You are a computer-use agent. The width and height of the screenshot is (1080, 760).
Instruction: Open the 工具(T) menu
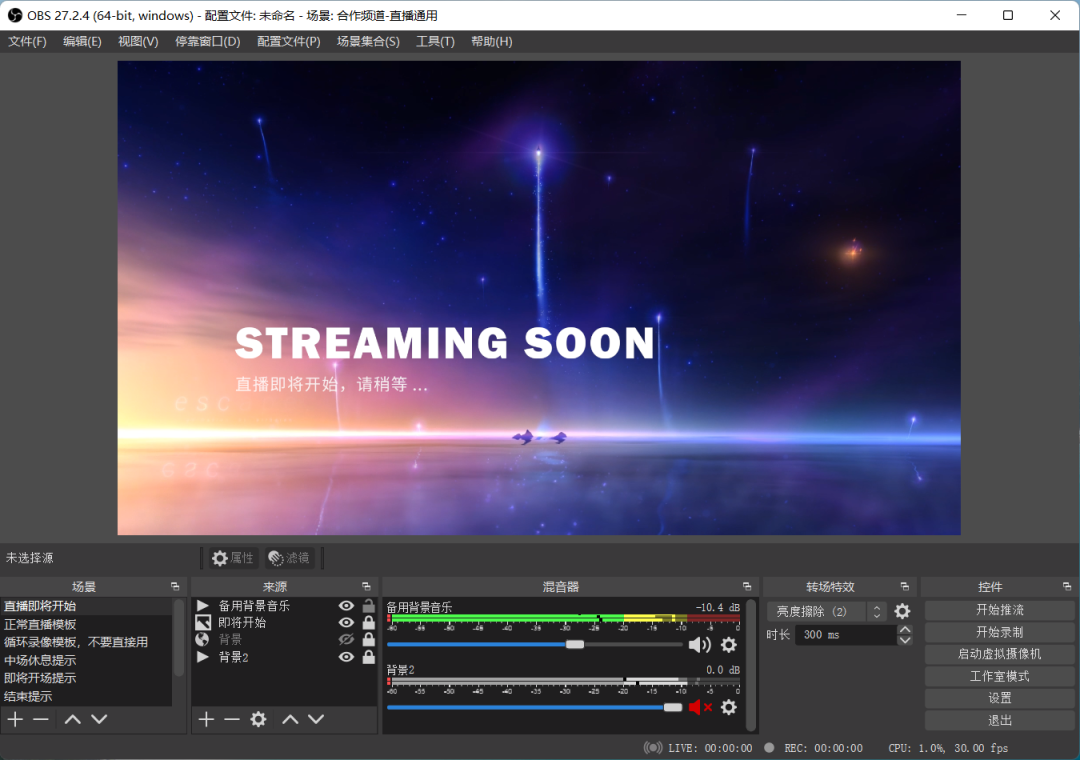coord(435,41)
